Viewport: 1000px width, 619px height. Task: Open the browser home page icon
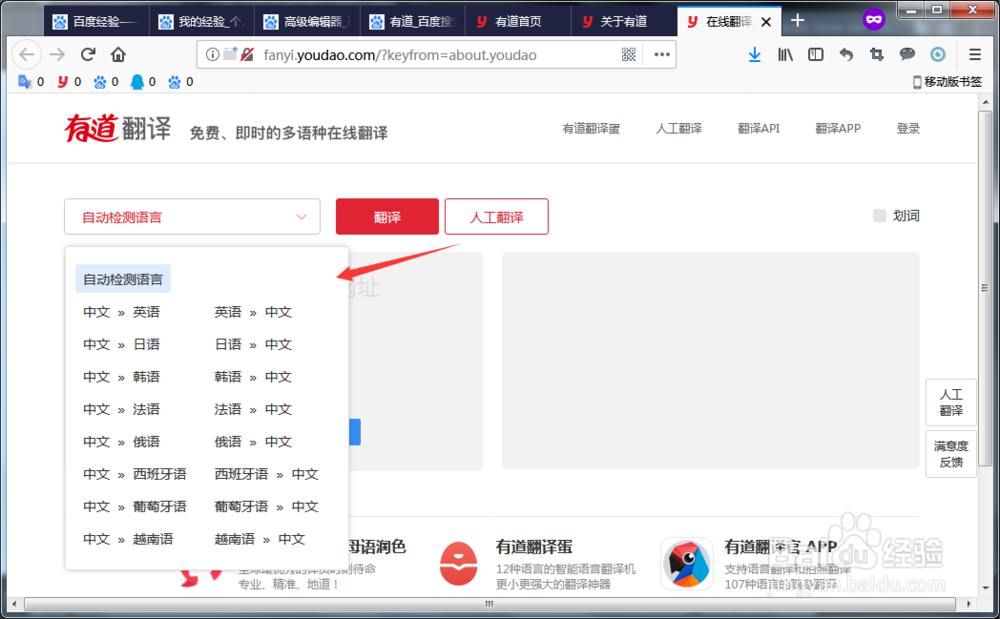point(118,55)
